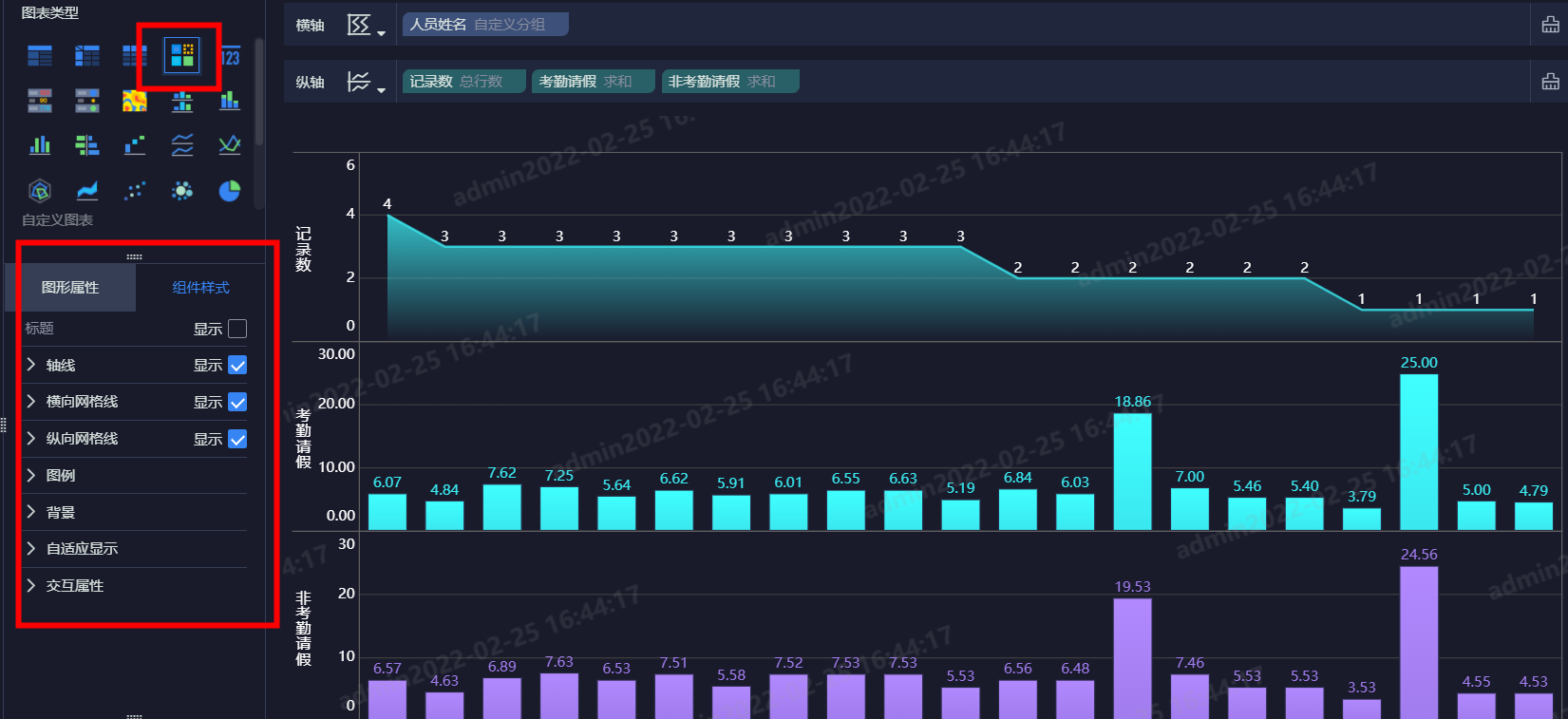Click the purple data label 7.63

coord(558,662)
